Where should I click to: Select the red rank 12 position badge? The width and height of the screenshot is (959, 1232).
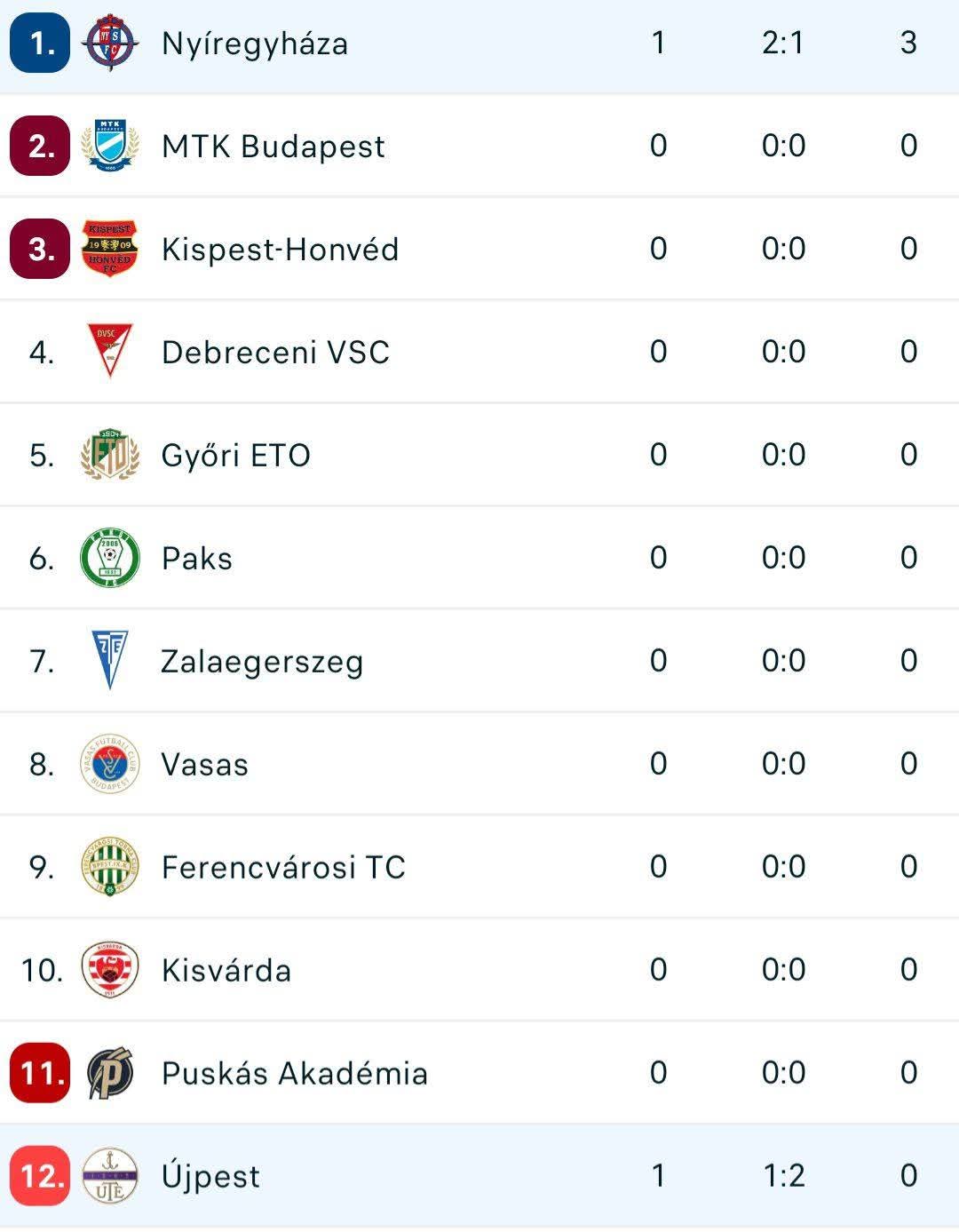[40, 1176]
